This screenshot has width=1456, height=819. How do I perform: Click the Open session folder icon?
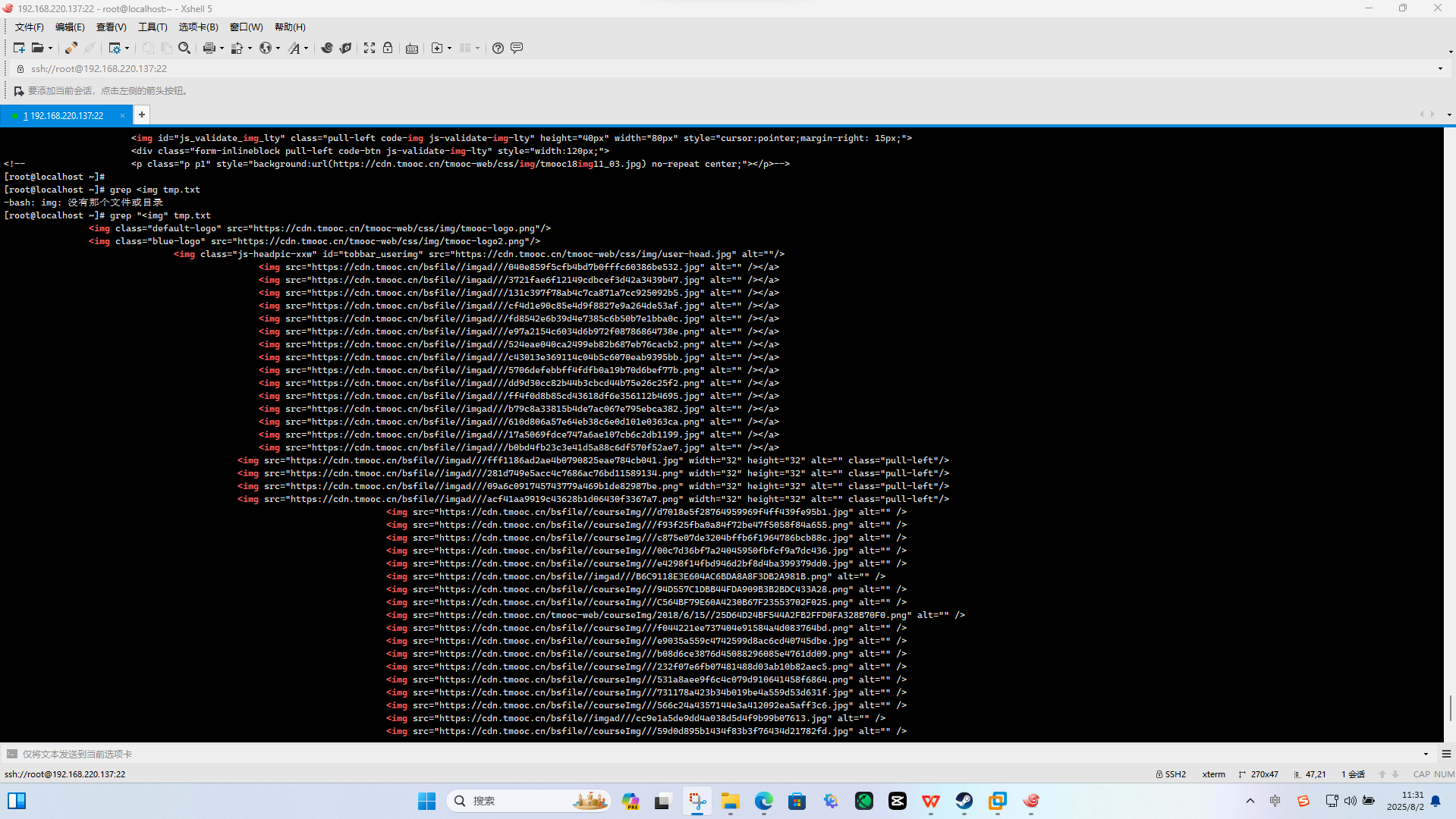pyautogui.click(x=37, y=48)
